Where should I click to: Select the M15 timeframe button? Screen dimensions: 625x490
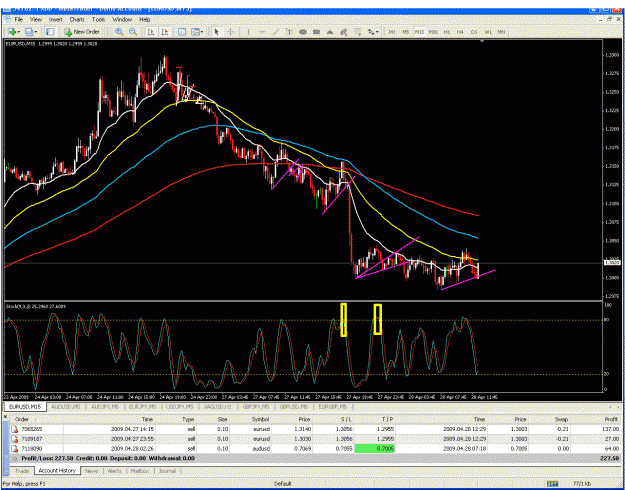(419, 32)
